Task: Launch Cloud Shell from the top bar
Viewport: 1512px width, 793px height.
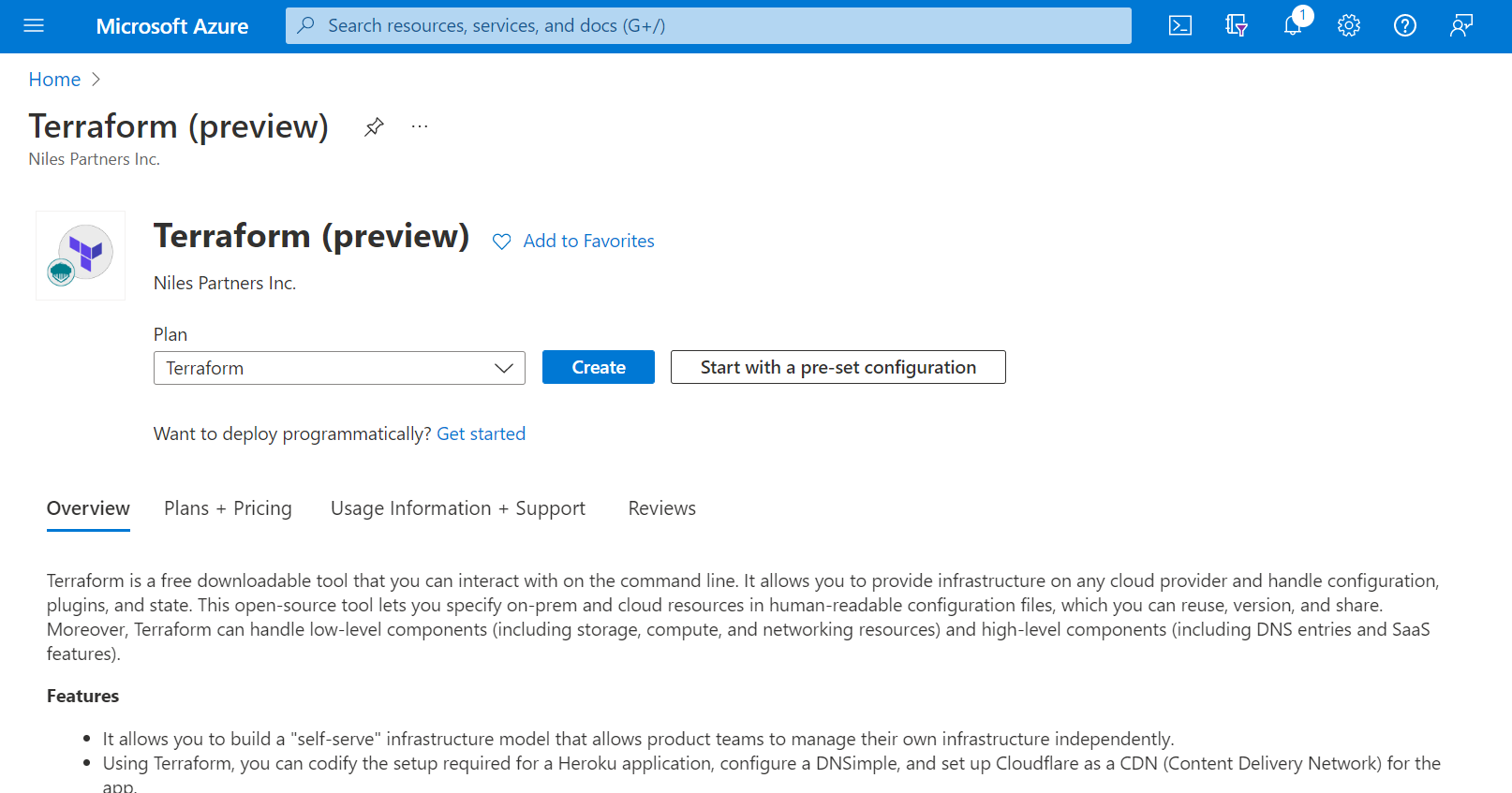Action: coord(1180,25)
